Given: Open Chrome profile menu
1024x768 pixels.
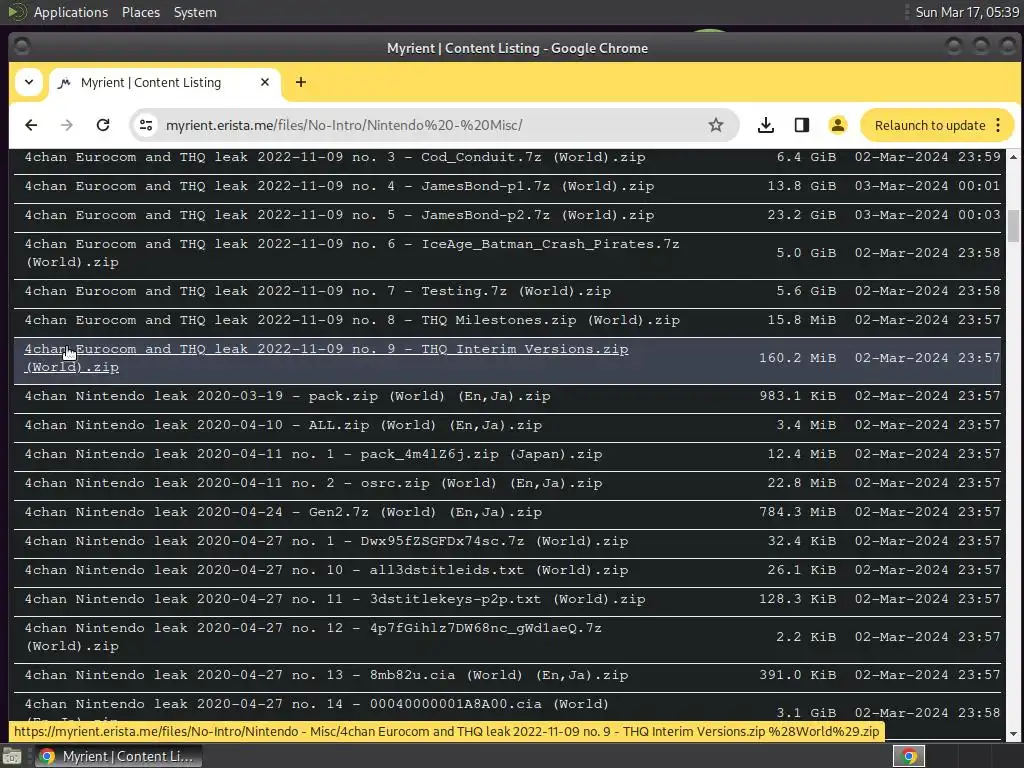Looking at the screenshot, I should point(838,125).
